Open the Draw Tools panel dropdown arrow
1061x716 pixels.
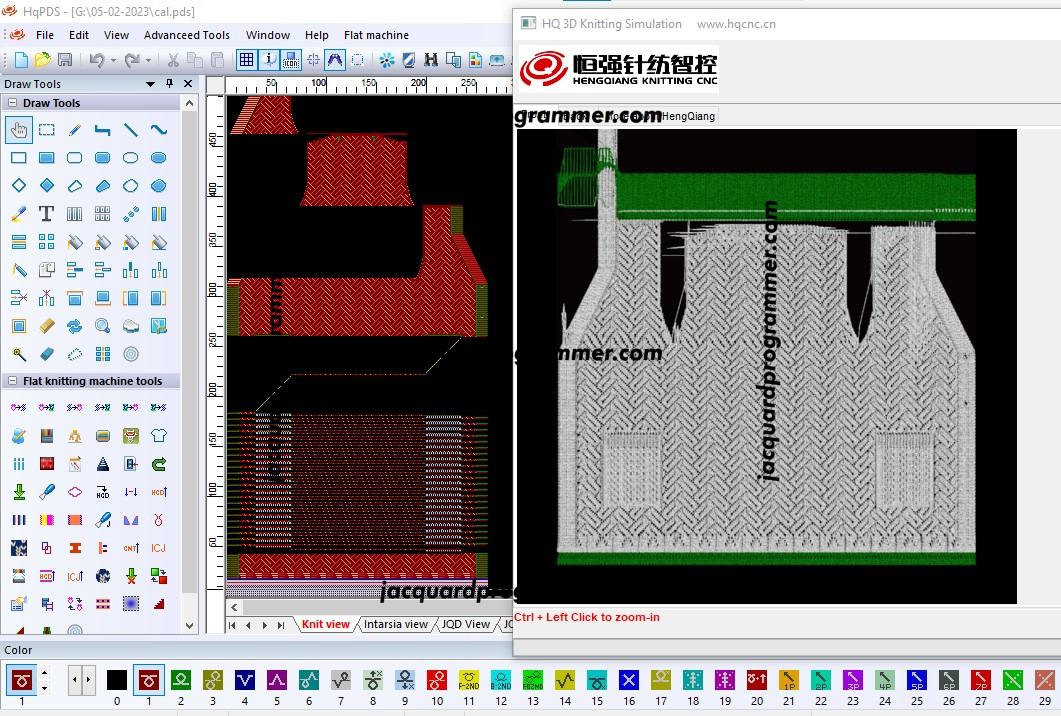(150, 84)
